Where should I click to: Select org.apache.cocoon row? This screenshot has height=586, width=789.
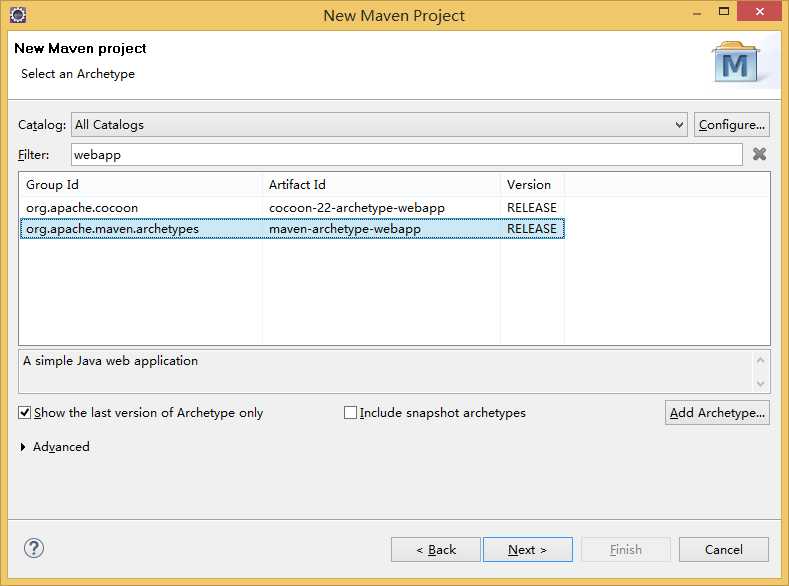(x=292, y=208)
